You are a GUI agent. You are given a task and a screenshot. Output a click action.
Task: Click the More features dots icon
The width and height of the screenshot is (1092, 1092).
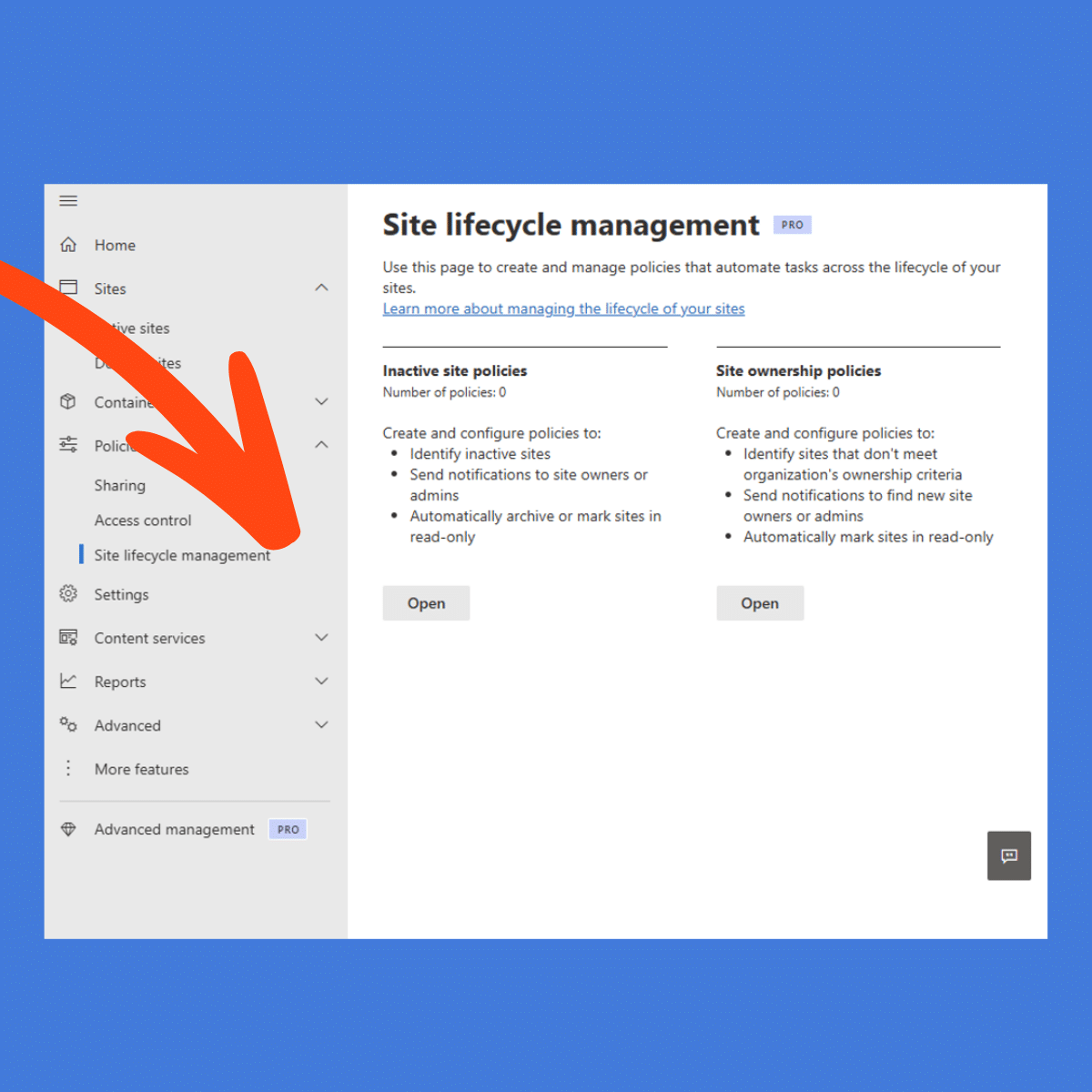pos(68,768)
